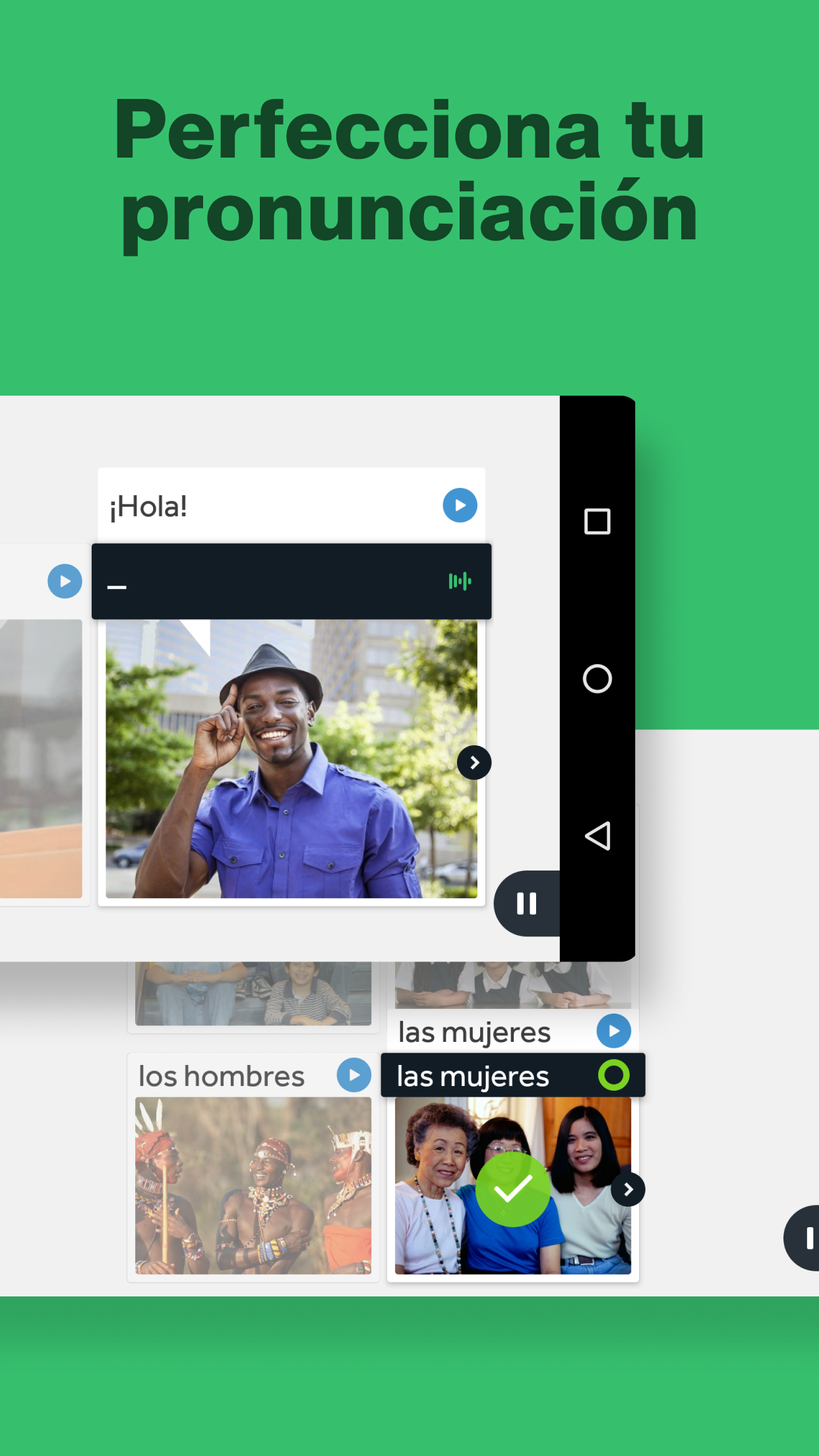
Task: Go to next card via arrow on women photo
Action: pyautogui.click(x=628, y=1190)
